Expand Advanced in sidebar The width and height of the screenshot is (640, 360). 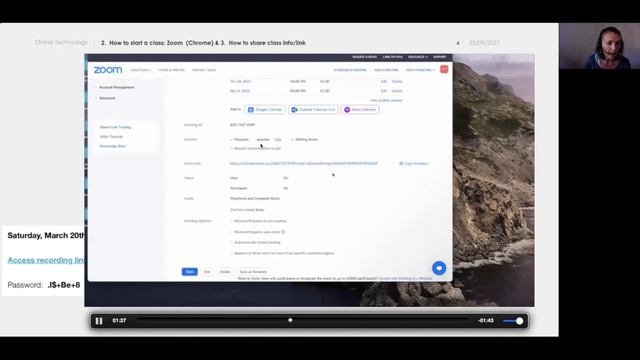(x=107, y=98)
